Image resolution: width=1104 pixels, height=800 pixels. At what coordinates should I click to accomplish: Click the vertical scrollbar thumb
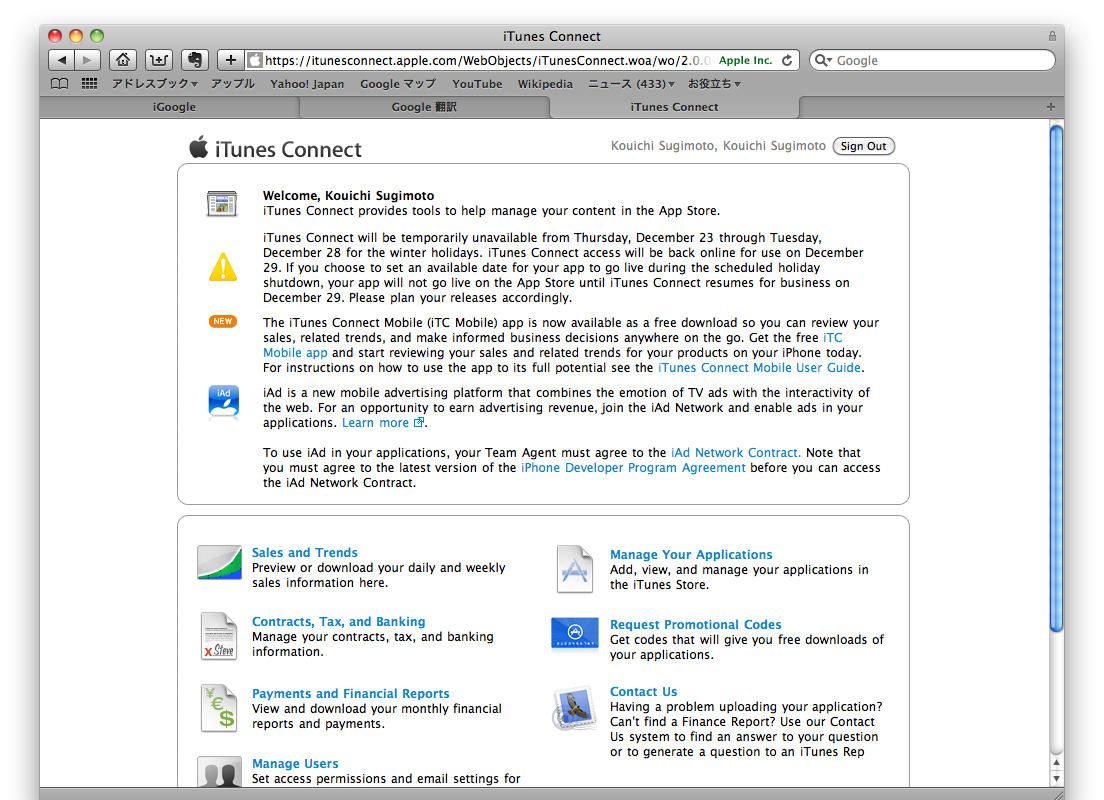coord(1056,380)
